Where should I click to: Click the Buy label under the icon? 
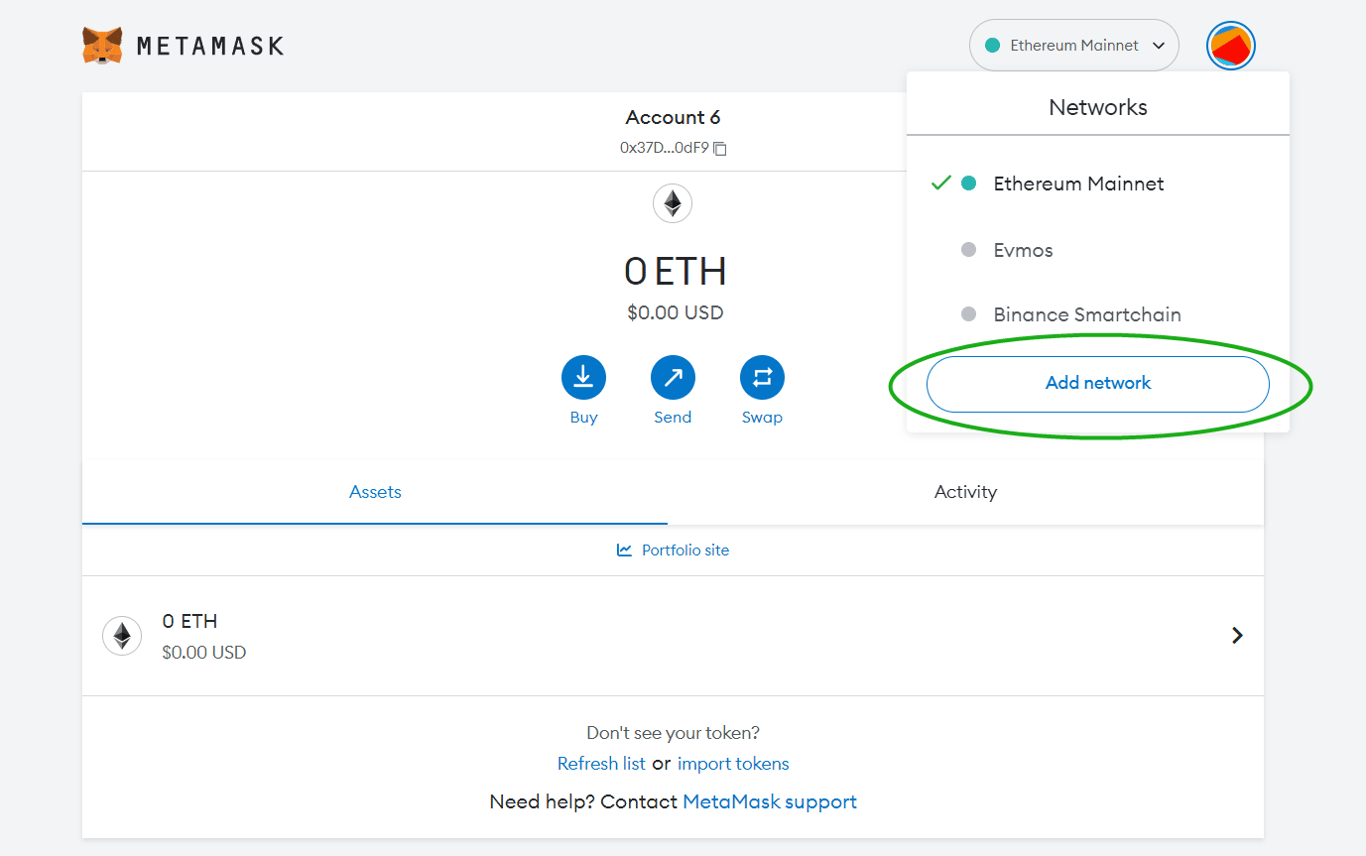pyautogui.click(x=584, y=418)
